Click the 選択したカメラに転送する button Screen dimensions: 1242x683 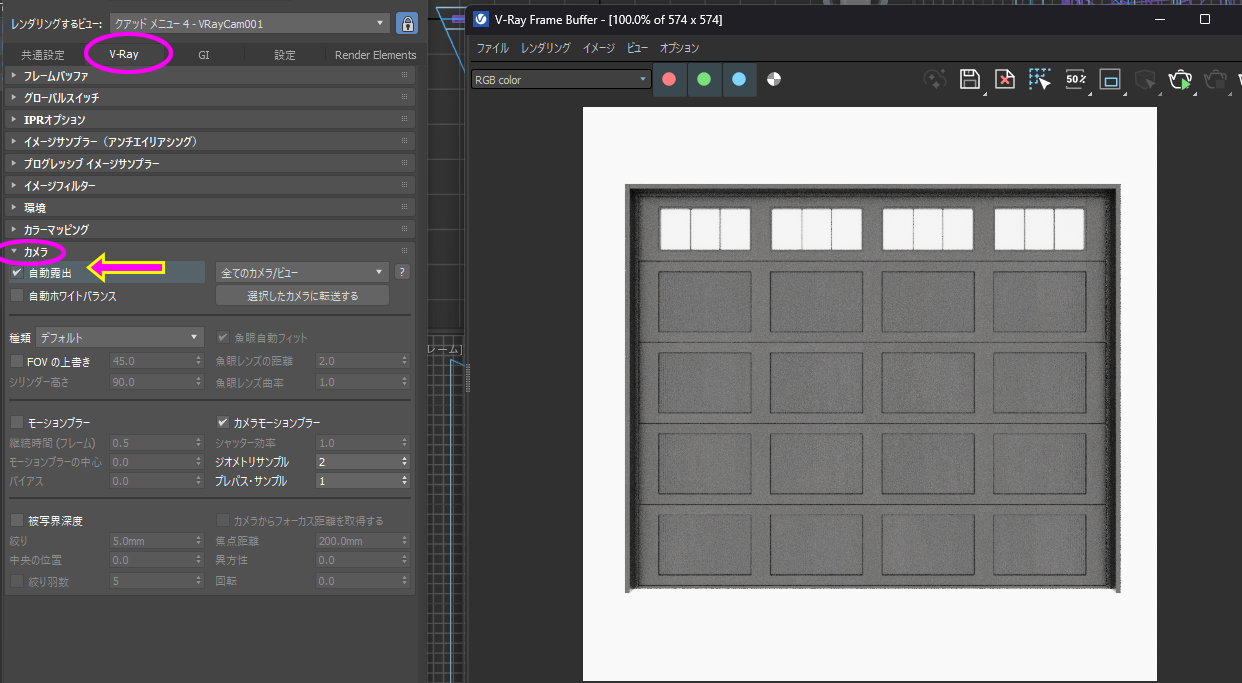pyautogui.click(x=302, y=296)
